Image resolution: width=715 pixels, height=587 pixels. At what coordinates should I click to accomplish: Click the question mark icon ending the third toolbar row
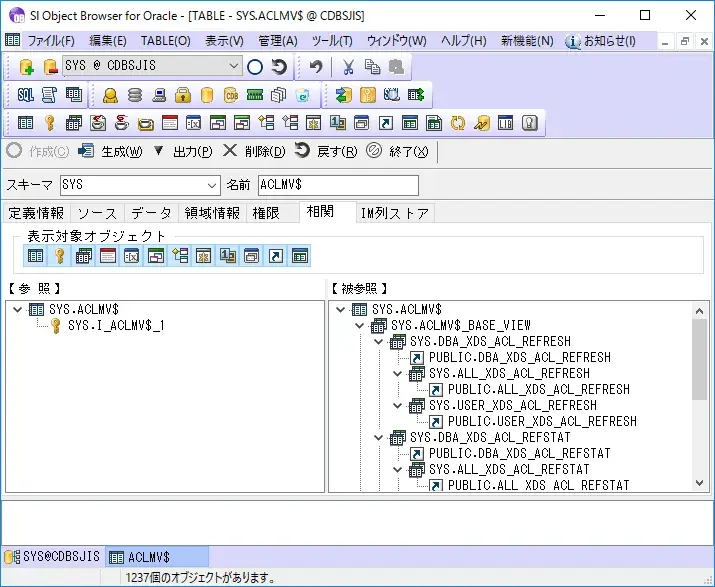pyautogui.click(x=530, y=123)
